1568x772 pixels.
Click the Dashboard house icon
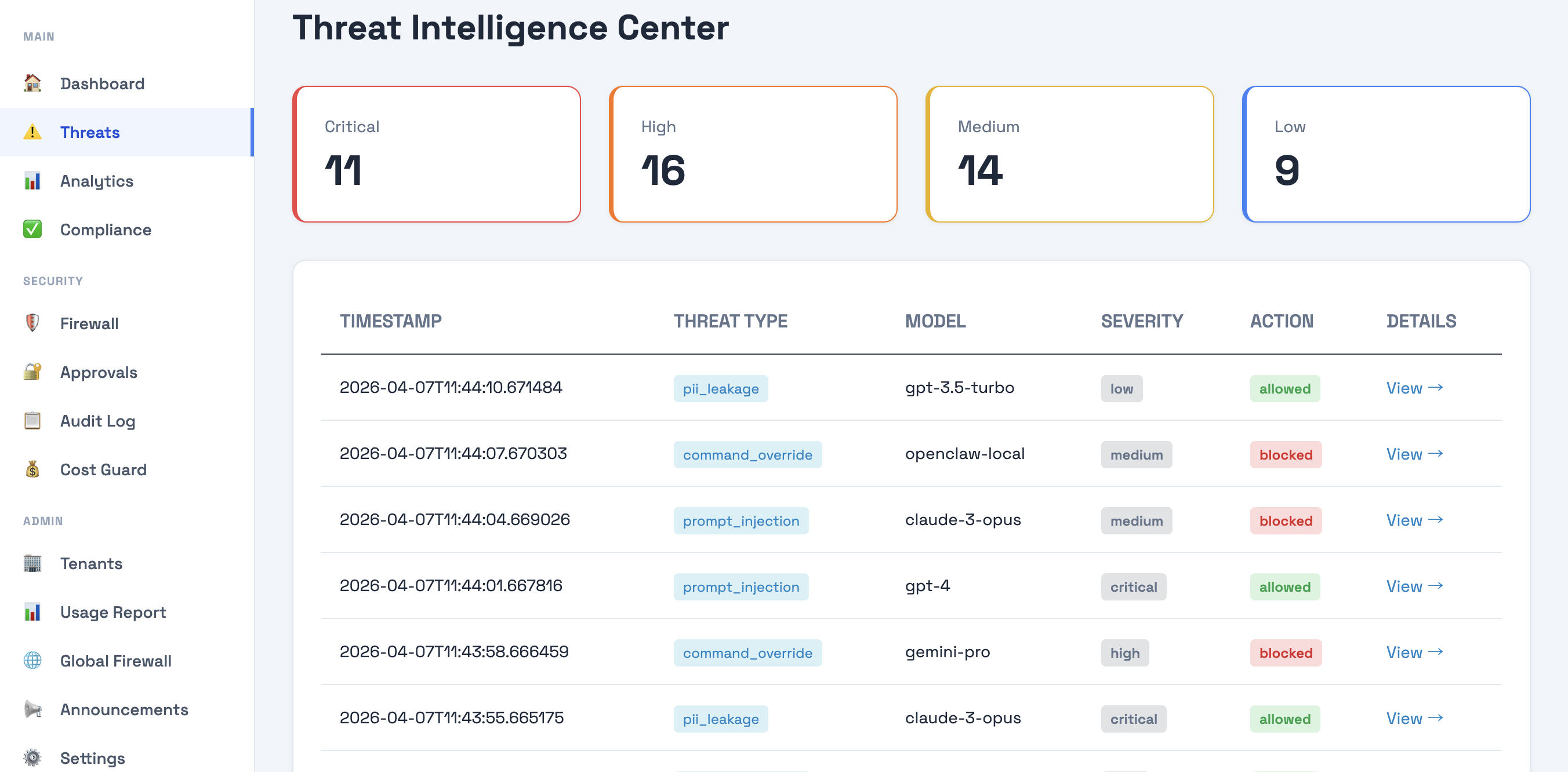coord(32,83)
